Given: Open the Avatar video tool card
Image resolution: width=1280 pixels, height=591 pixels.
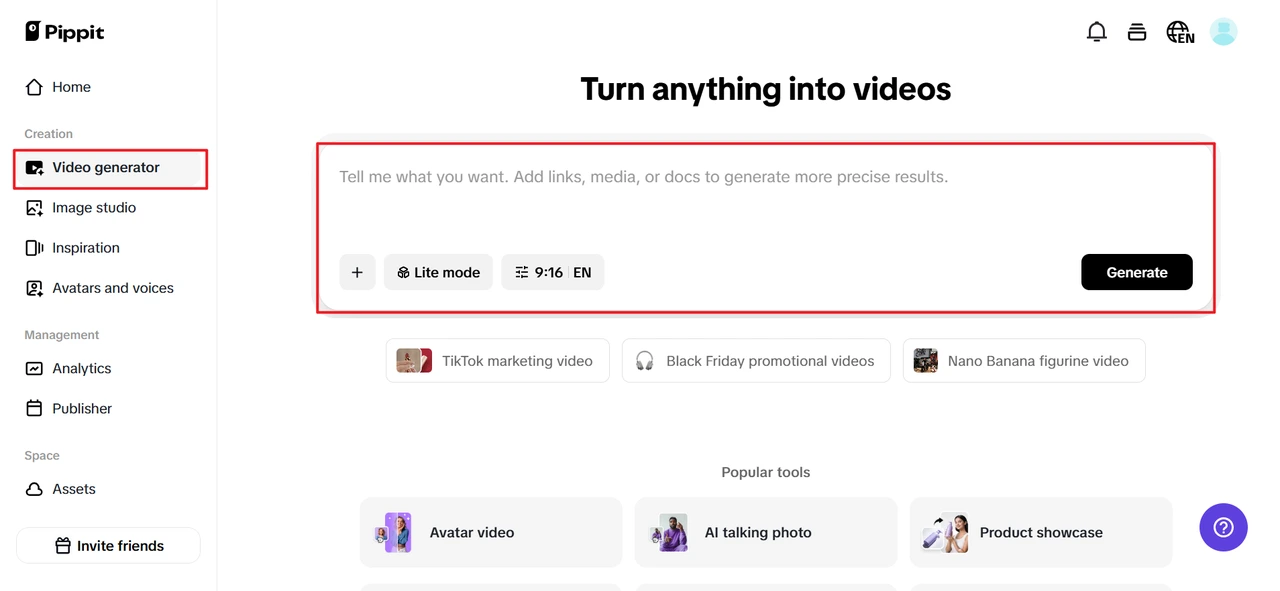Looking at the screenshot, I should (490, 533).
